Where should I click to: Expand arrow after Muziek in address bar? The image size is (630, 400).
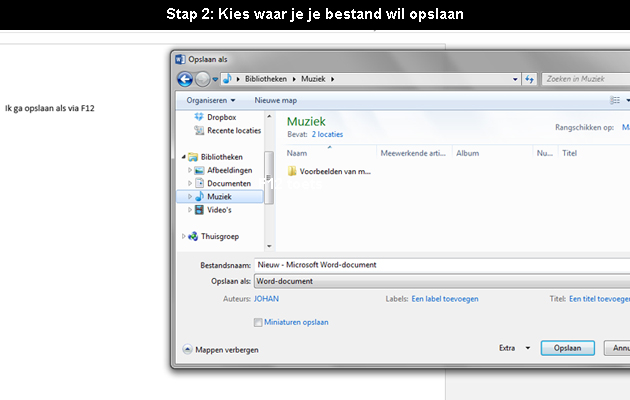coord(333,79)
